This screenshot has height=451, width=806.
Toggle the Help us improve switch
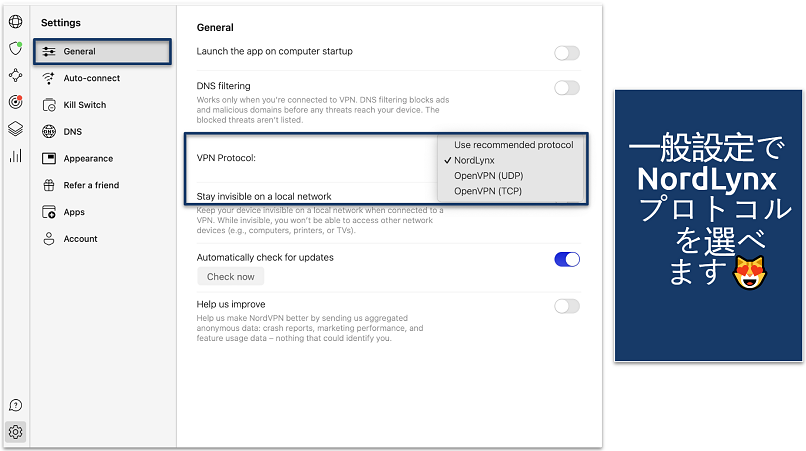click(566, 306)
